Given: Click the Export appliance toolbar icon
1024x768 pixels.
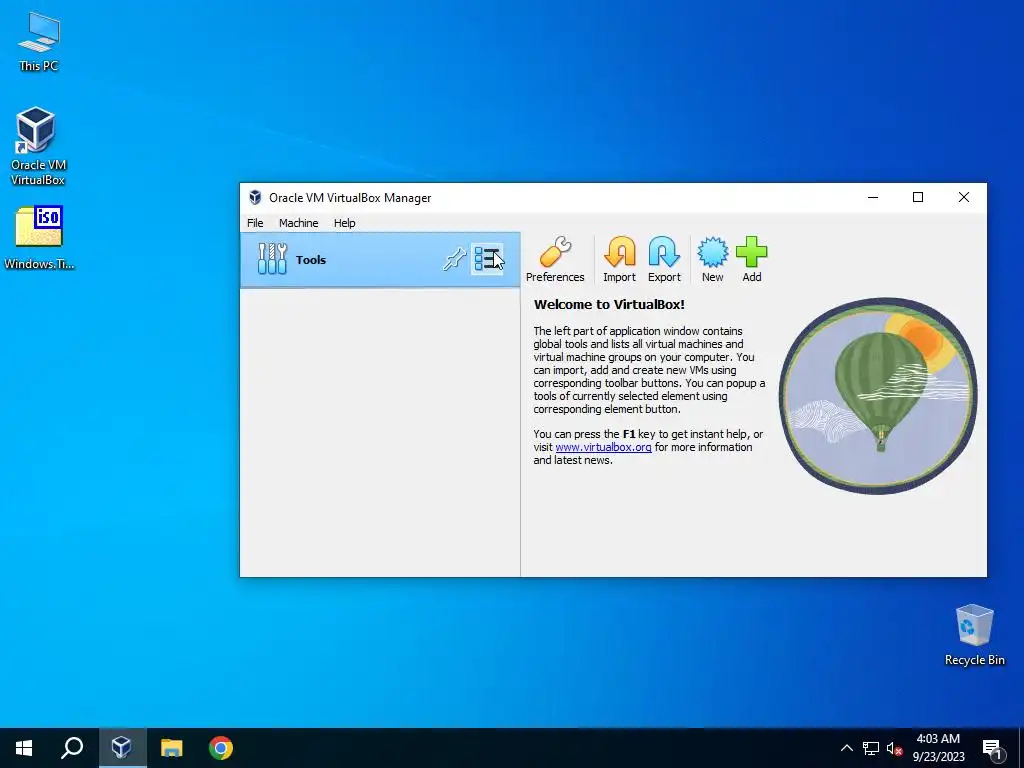Looking at the screenshot, I should [x=664, y=259].
